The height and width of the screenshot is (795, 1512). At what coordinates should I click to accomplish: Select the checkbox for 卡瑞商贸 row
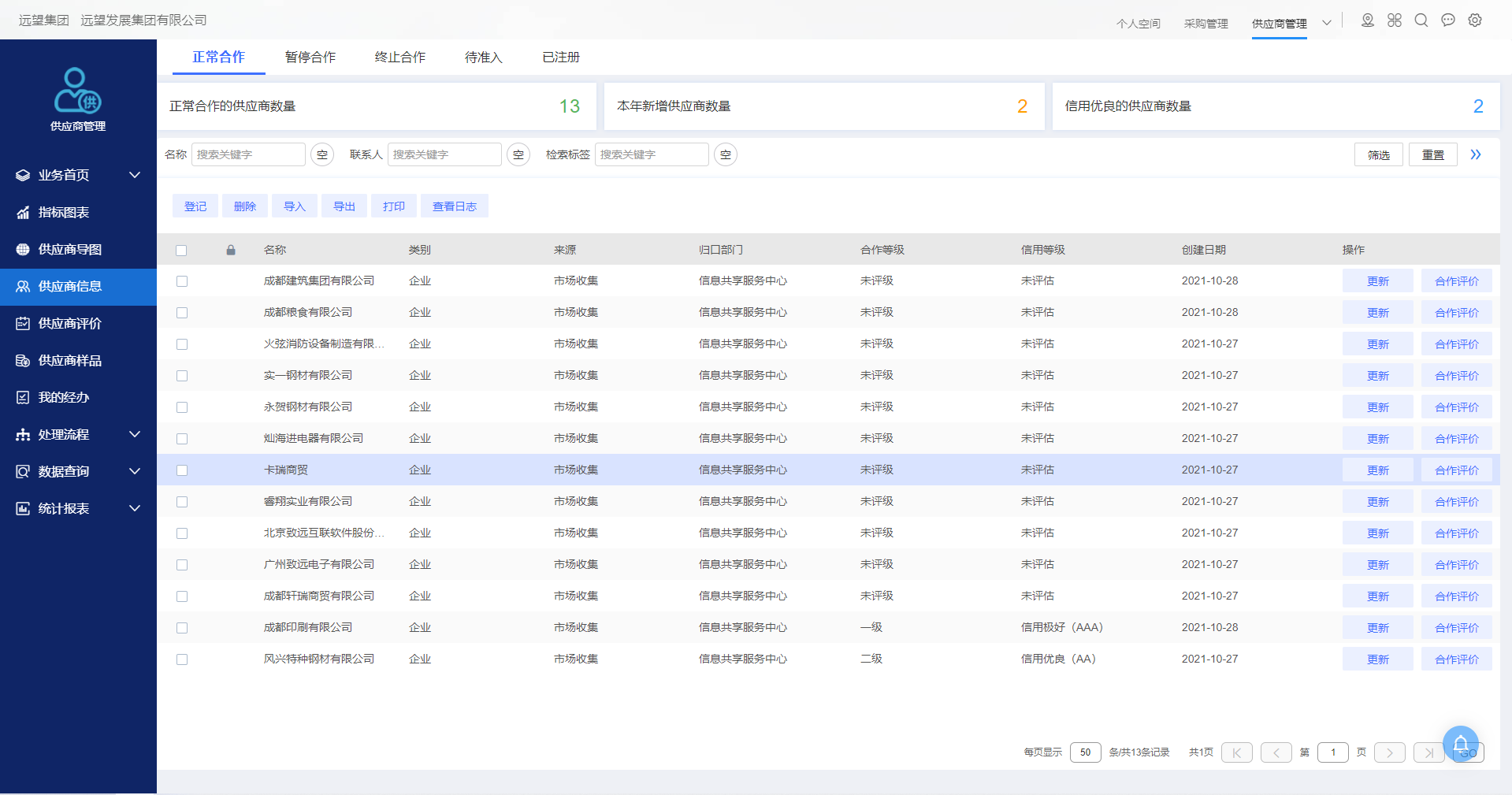pos(182,470)
